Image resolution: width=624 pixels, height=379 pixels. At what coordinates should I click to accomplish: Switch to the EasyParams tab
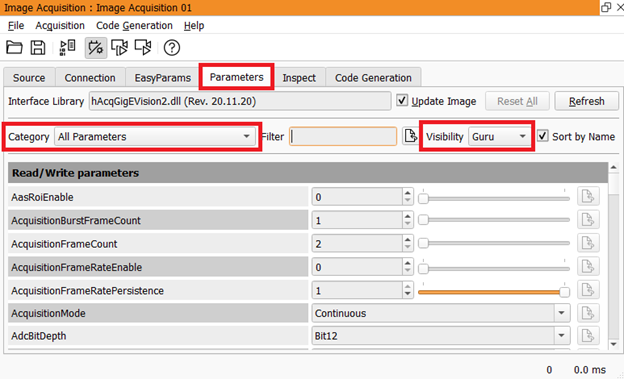(162, 78)
